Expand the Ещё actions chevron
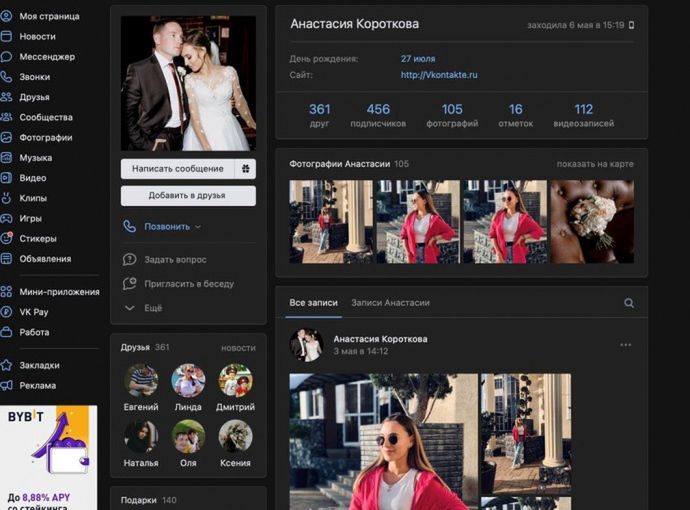 (129, 308)
